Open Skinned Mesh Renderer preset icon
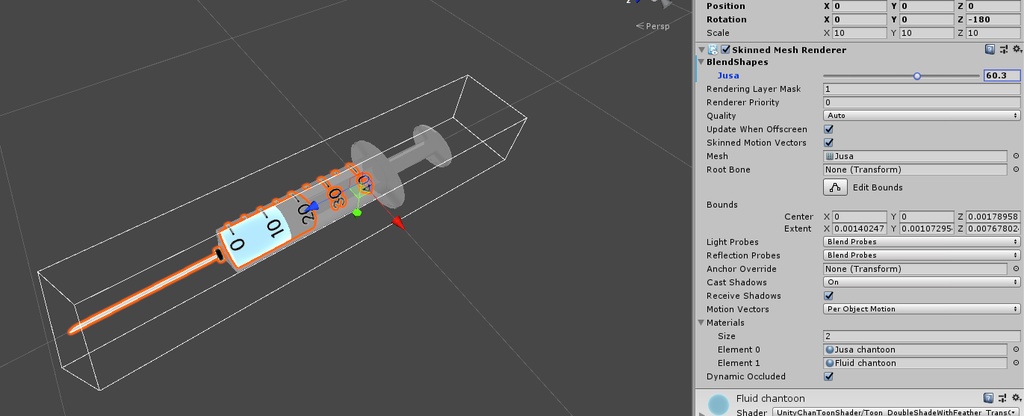1024x416 pixels. point(1002,50)
